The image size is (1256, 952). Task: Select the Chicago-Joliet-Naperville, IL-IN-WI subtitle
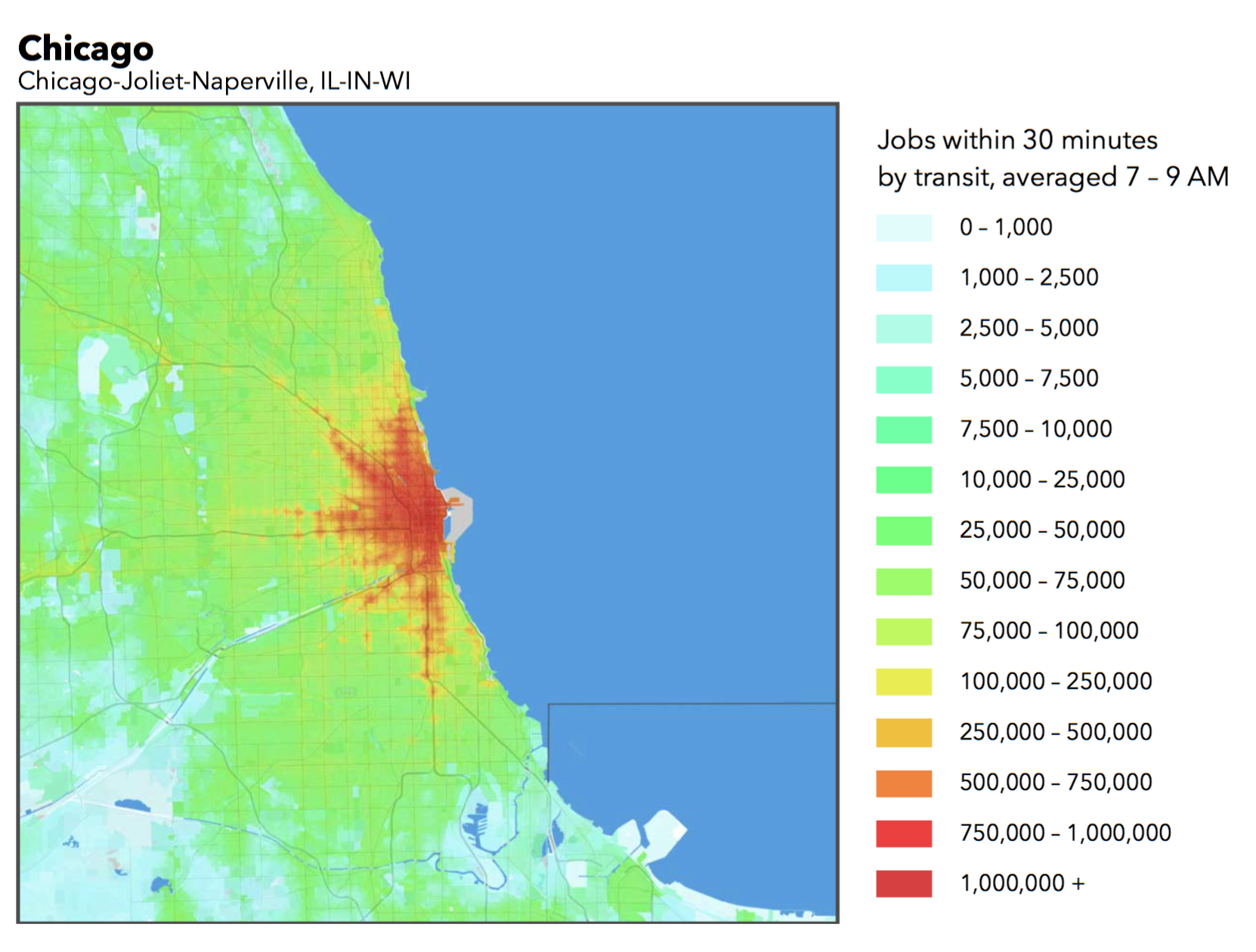pyautogui.click(x=214, y=81)
